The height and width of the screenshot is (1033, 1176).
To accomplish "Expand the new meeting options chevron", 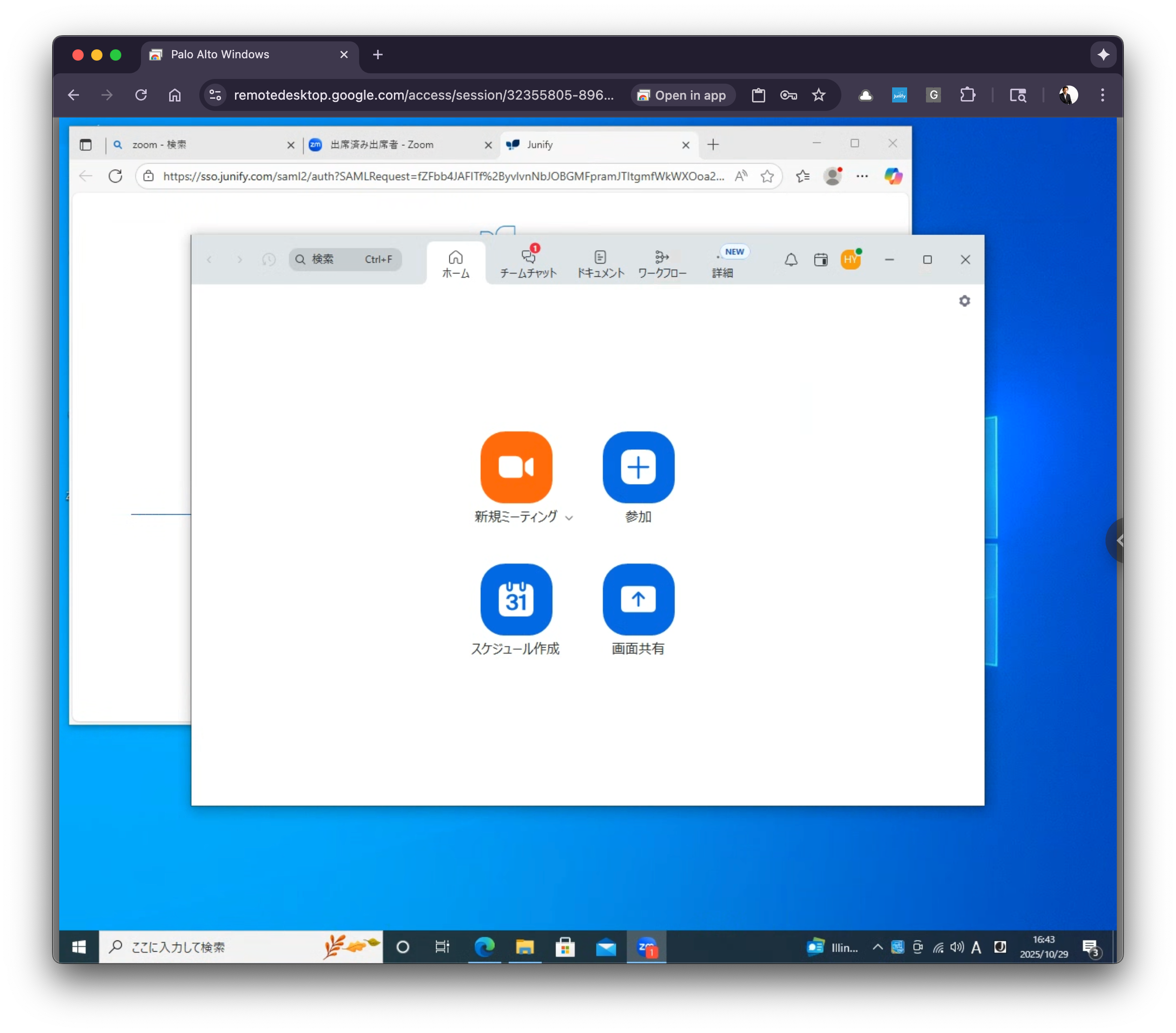I will [569, 517].
